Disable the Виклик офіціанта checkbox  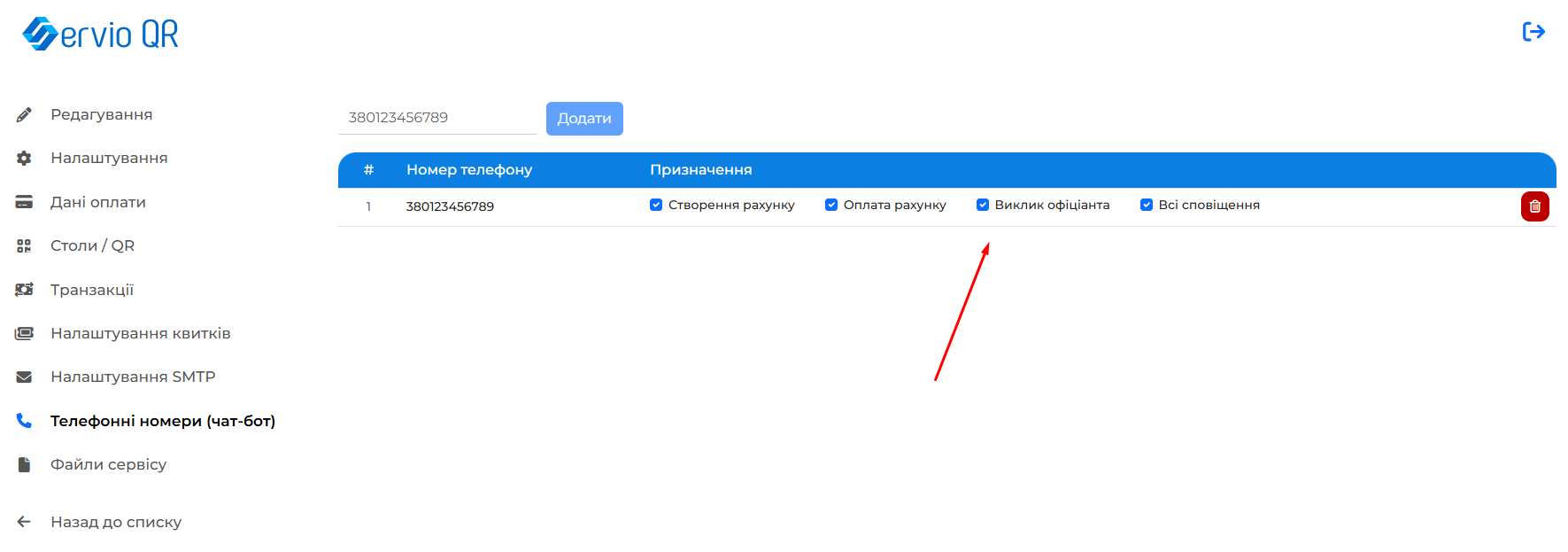pos(983,205)
